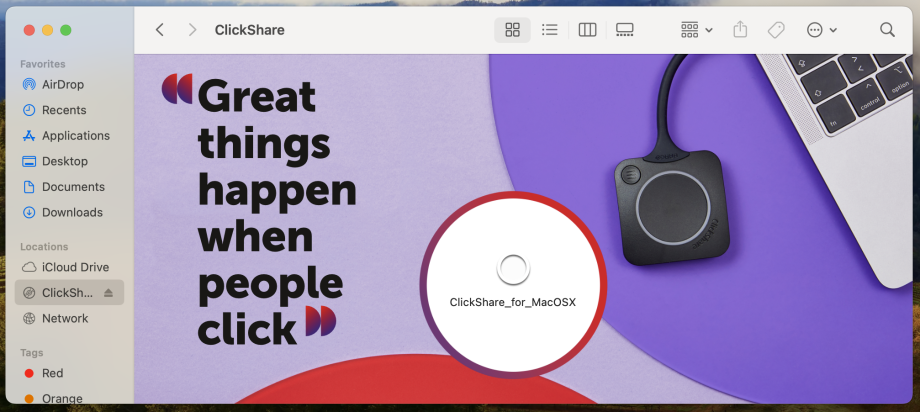920x412 pixels.
Task: Filter by Red tag
Action: coord(69,373)
